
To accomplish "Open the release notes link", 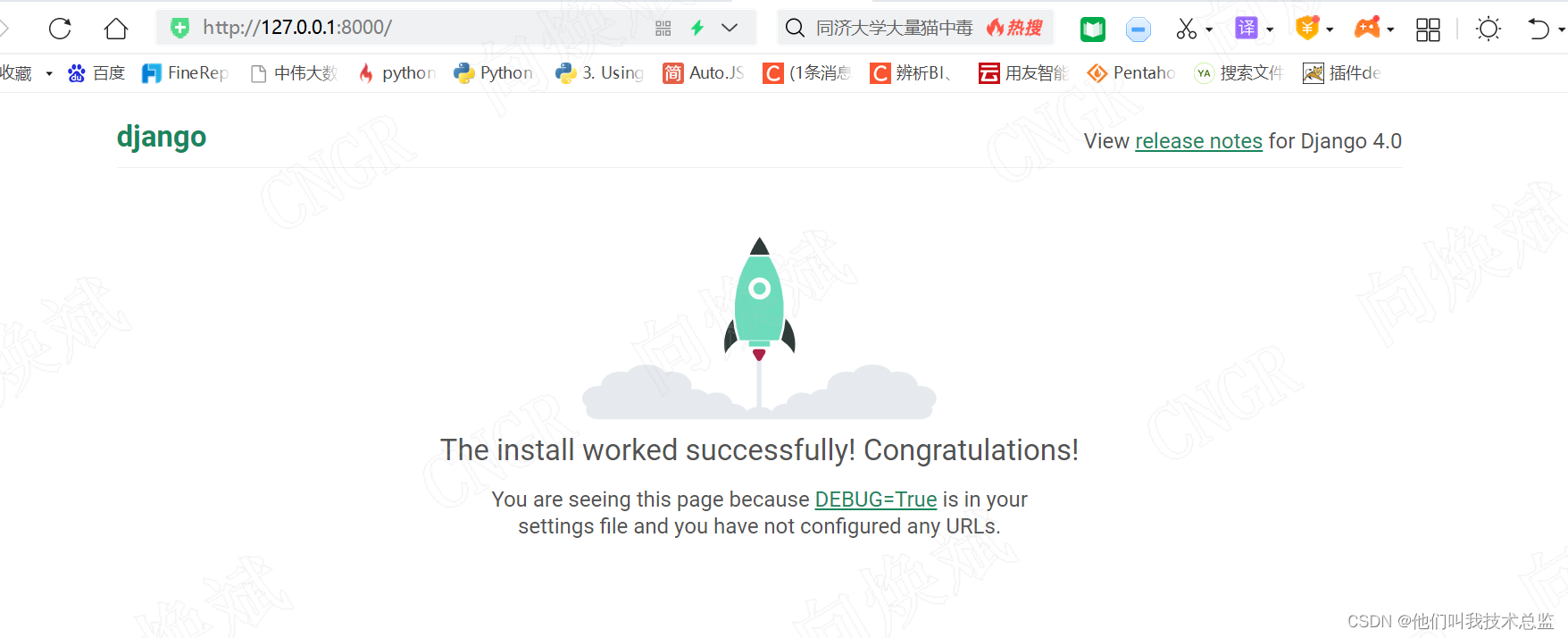I will pyautogui.click(x=1198, y=141).
